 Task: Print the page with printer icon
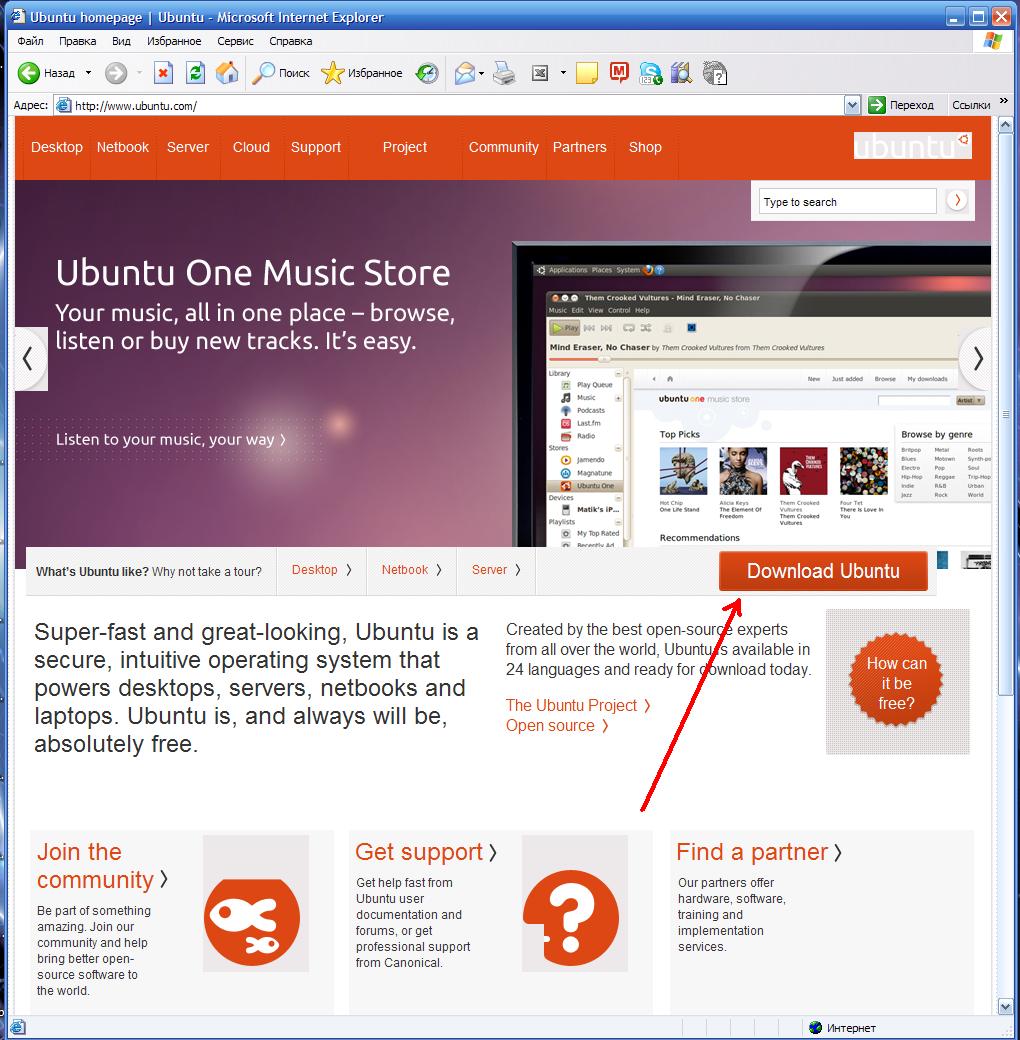[505, 73]
